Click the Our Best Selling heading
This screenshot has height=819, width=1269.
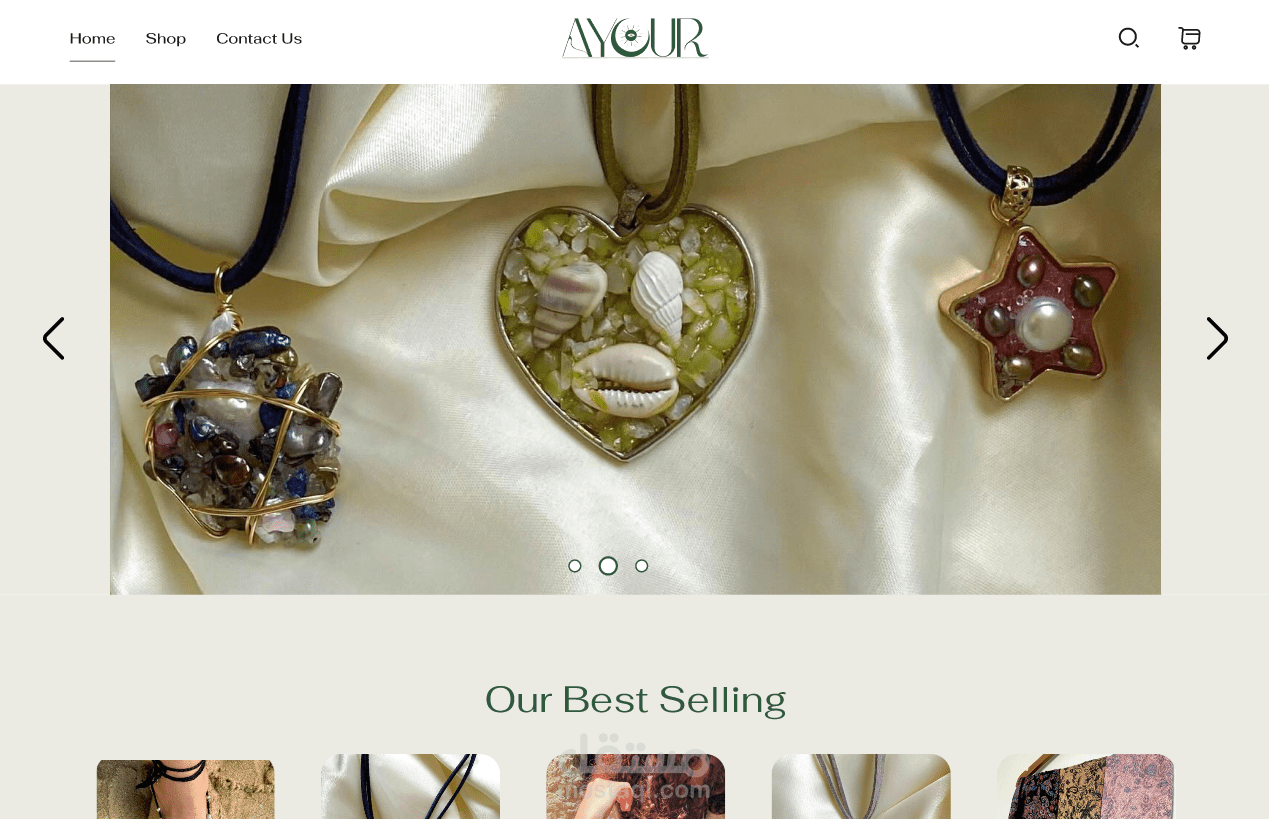(x=635, y=700)
